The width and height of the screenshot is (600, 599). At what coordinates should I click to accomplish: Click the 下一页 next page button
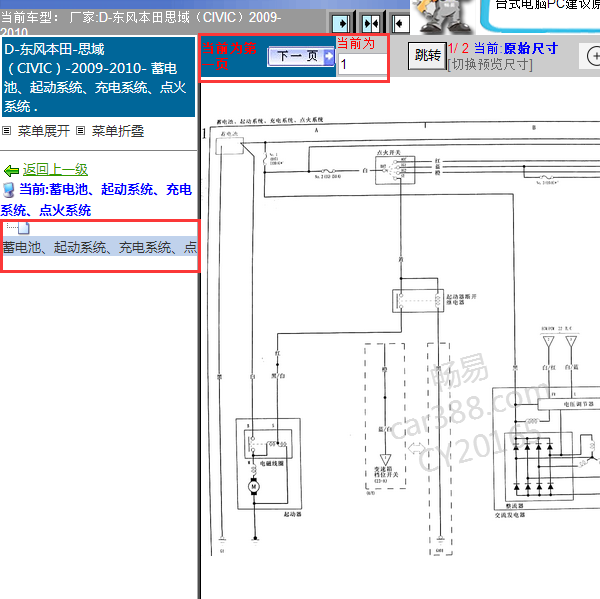pyautogui.click(x=301, y=56)
